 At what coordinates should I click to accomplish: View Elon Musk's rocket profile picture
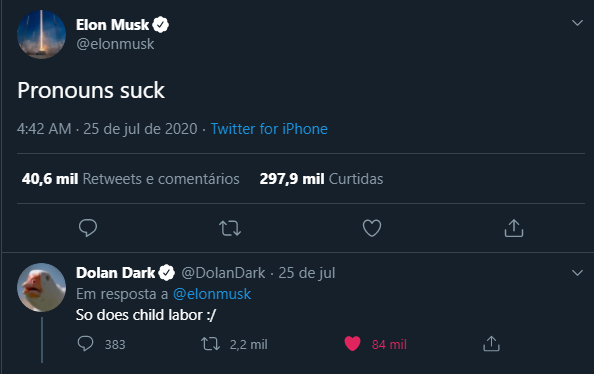pos(41,34)
